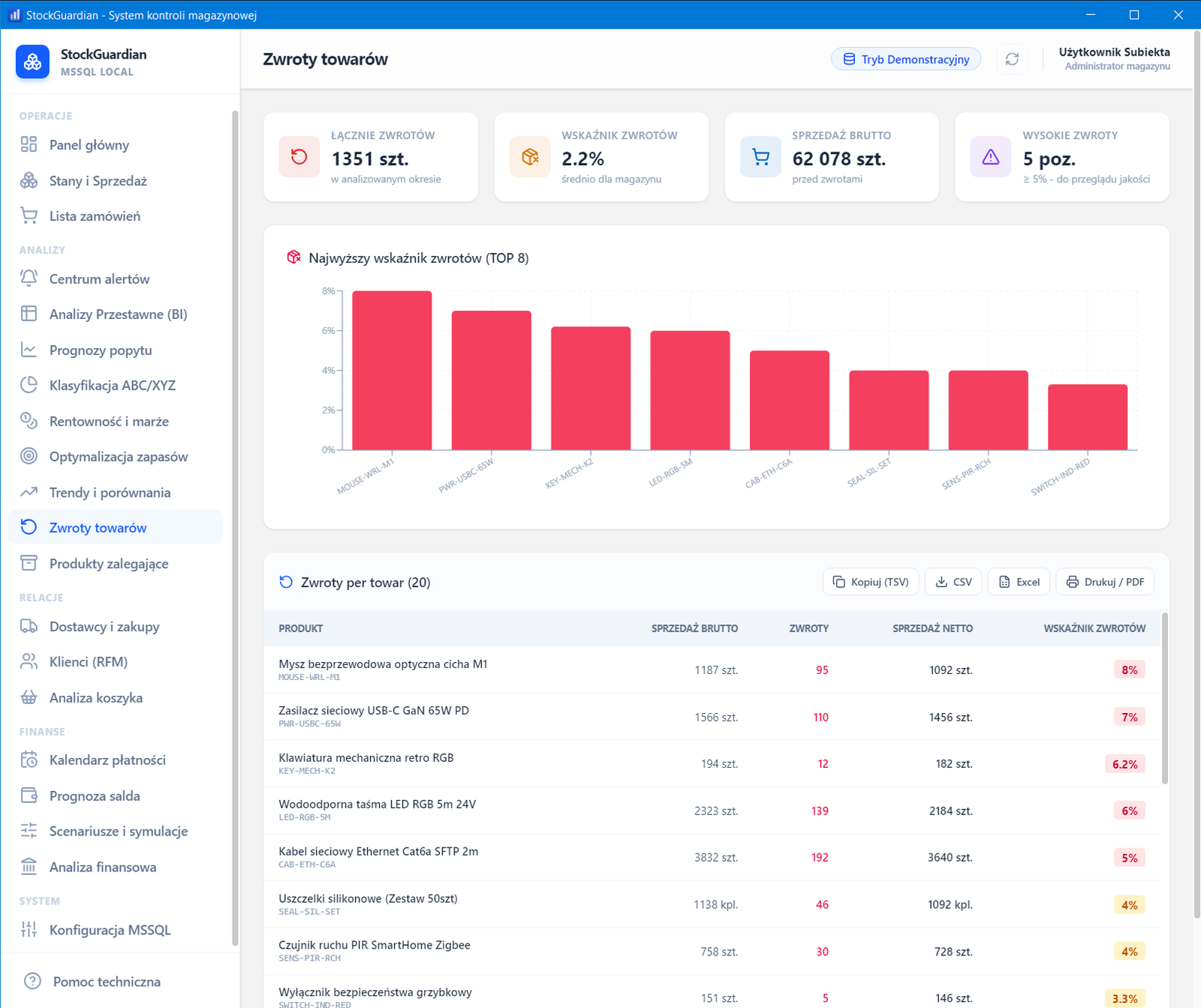The width and height of the screenshot is (1201, 1008).
Task: Click the Analizy Przestawne table icon
Action: point(29,314)
